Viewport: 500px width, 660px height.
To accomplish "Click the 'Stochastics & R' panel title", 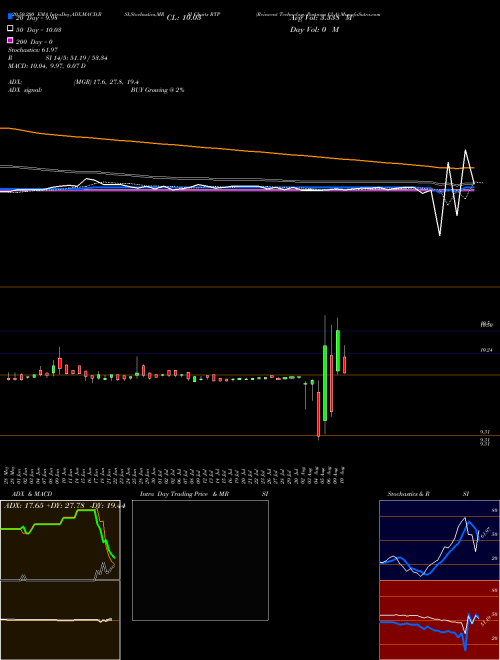I will pos(409,494).
